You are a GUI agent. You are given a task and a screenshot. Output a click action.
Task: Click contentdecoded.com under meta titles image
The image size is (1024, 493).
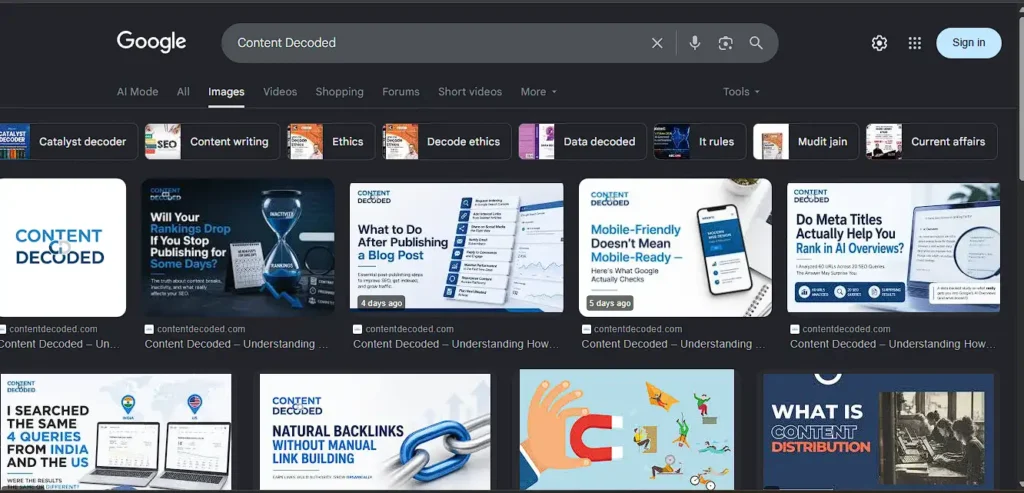[x=846, y=329]
